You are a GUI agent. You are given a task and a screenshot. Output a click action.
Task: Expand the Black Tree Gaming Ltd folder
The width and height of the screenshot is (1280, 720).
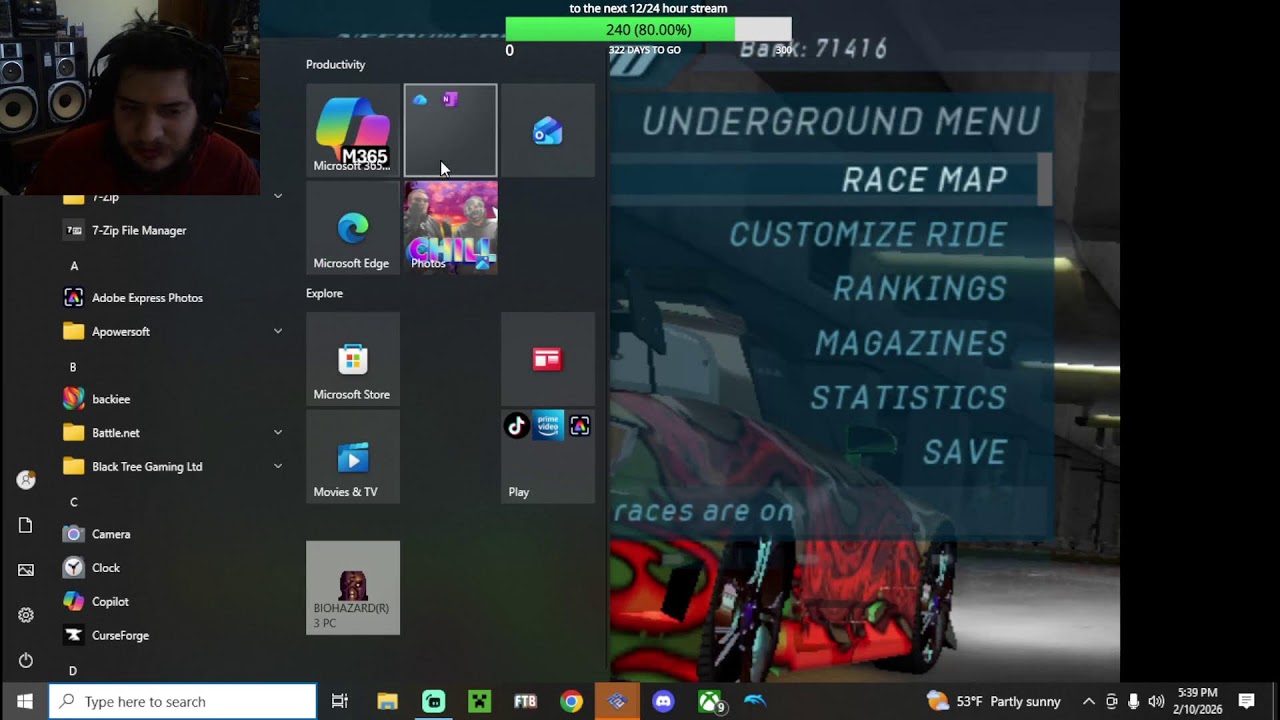pos(278,466)
